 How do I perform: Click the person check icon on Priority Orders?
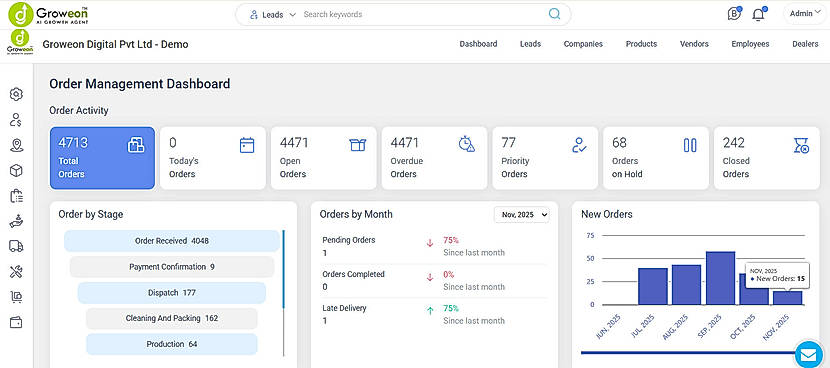pos(579,145)
